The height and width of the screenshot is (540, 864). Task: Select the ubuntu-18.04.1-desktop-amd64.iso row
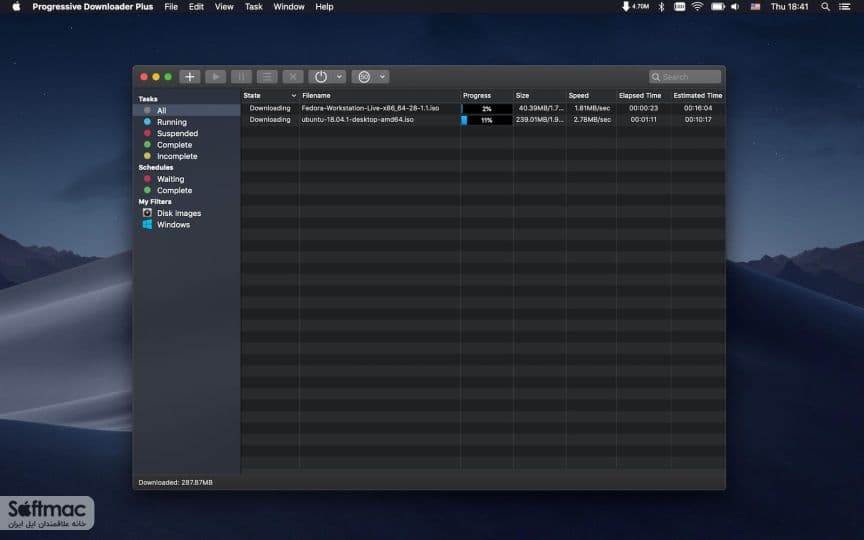483,120
